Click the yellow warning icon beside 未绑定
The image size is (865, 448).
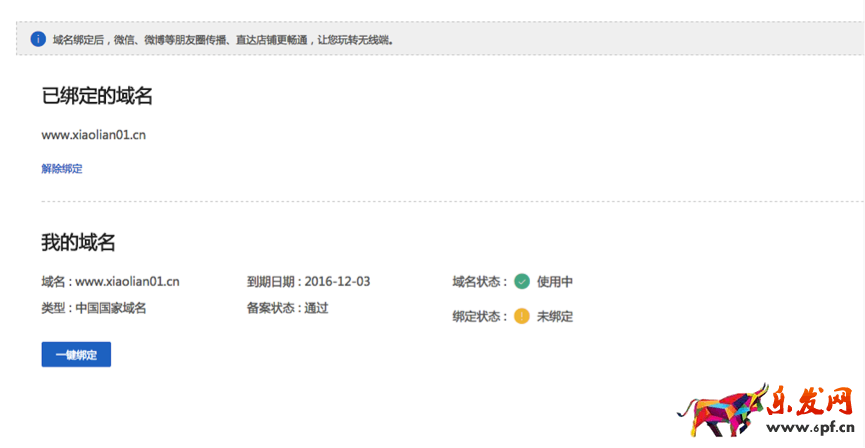[x=521, y=316]
